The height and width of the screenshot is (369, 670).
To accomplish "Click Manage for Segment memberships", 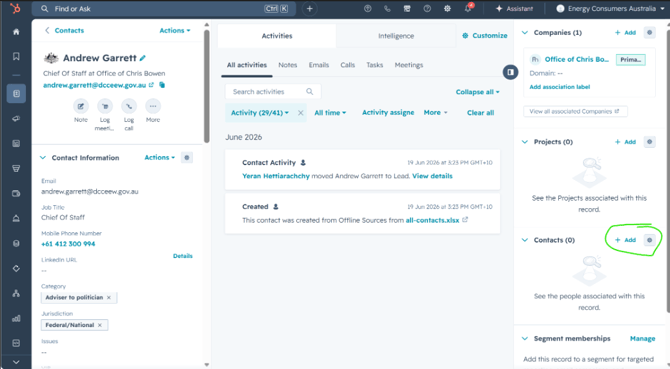I will 642,339.
